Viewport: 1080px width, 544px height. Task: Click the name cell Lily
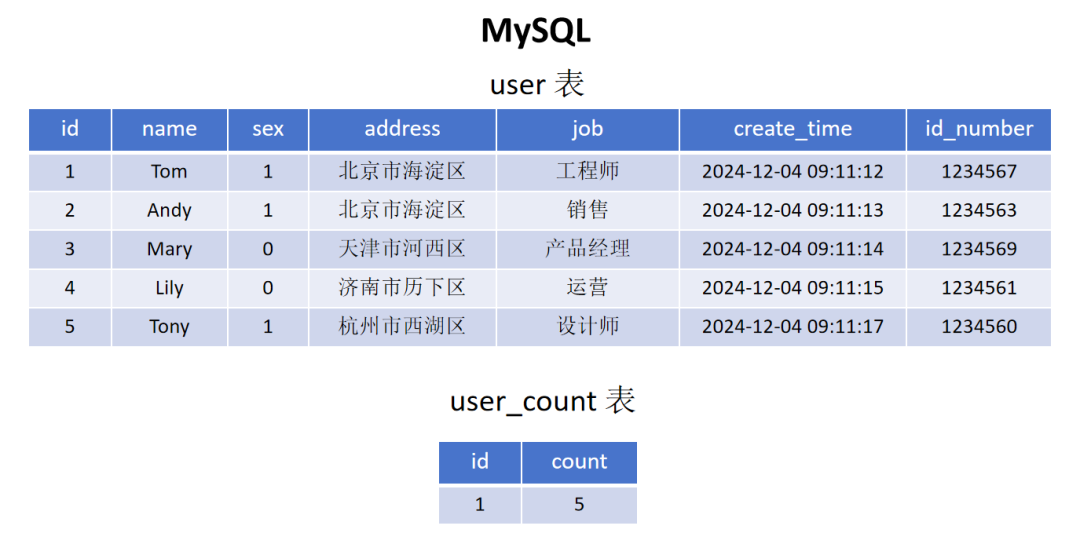[169, 288]
